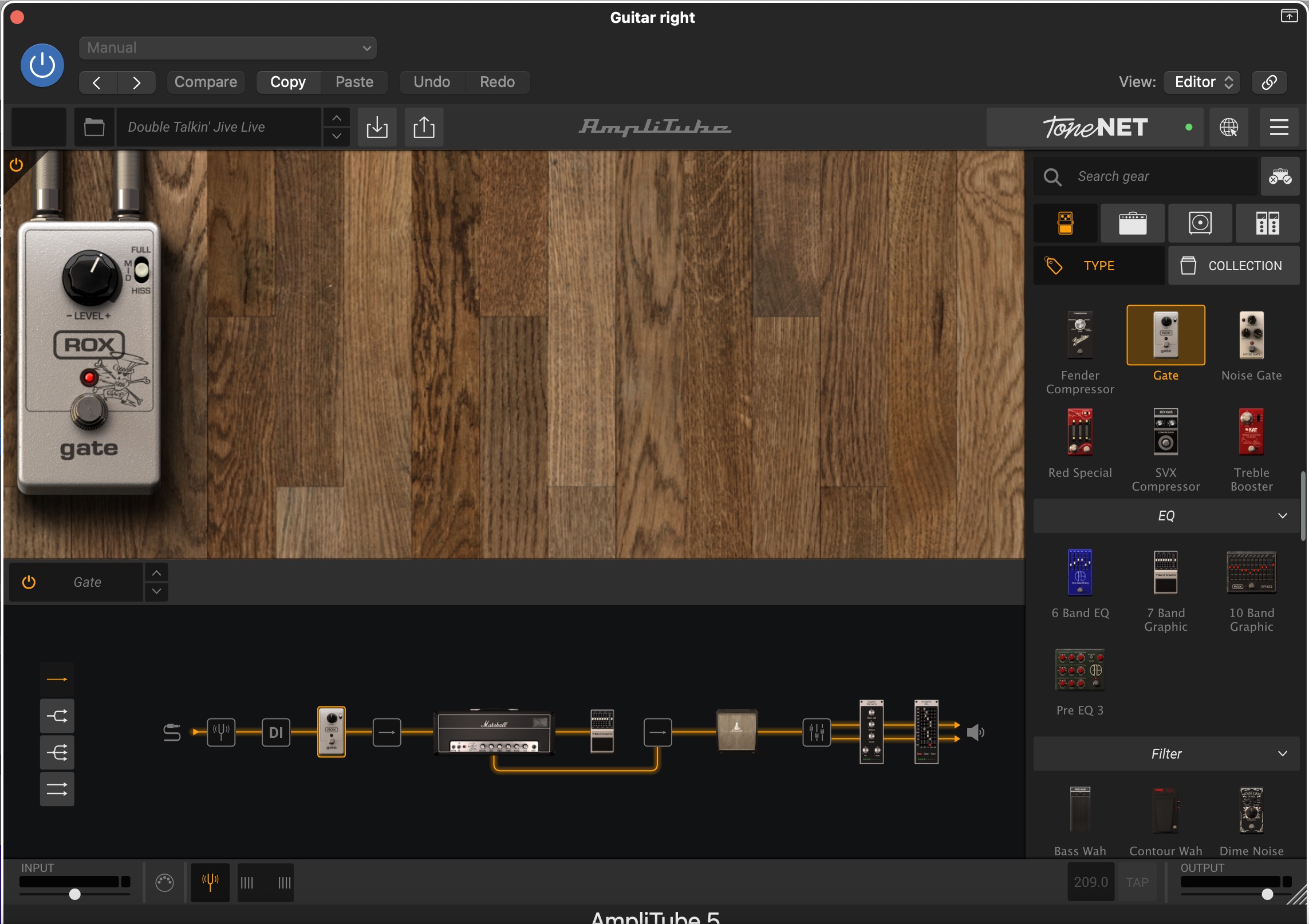The image size is (1309, 924).
Task: Select the two-path split routing option
Action: (x=57, y=716)
